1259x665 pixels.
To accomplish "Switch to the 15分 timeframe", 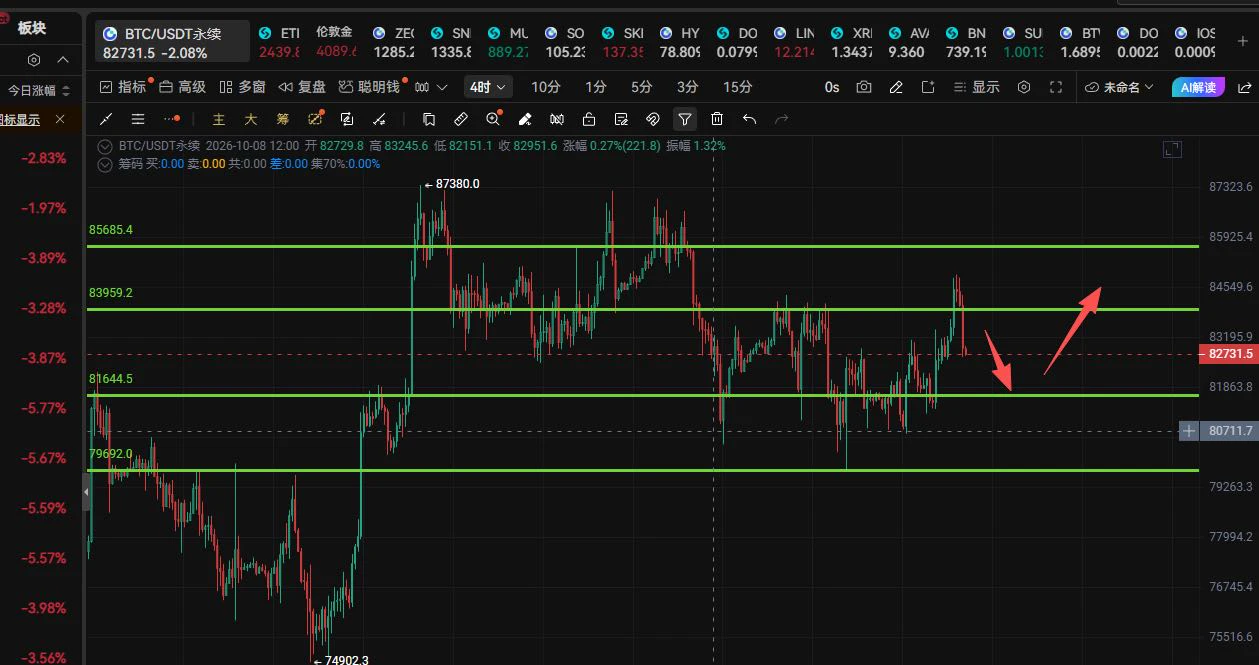I will [x=738, y=87].
